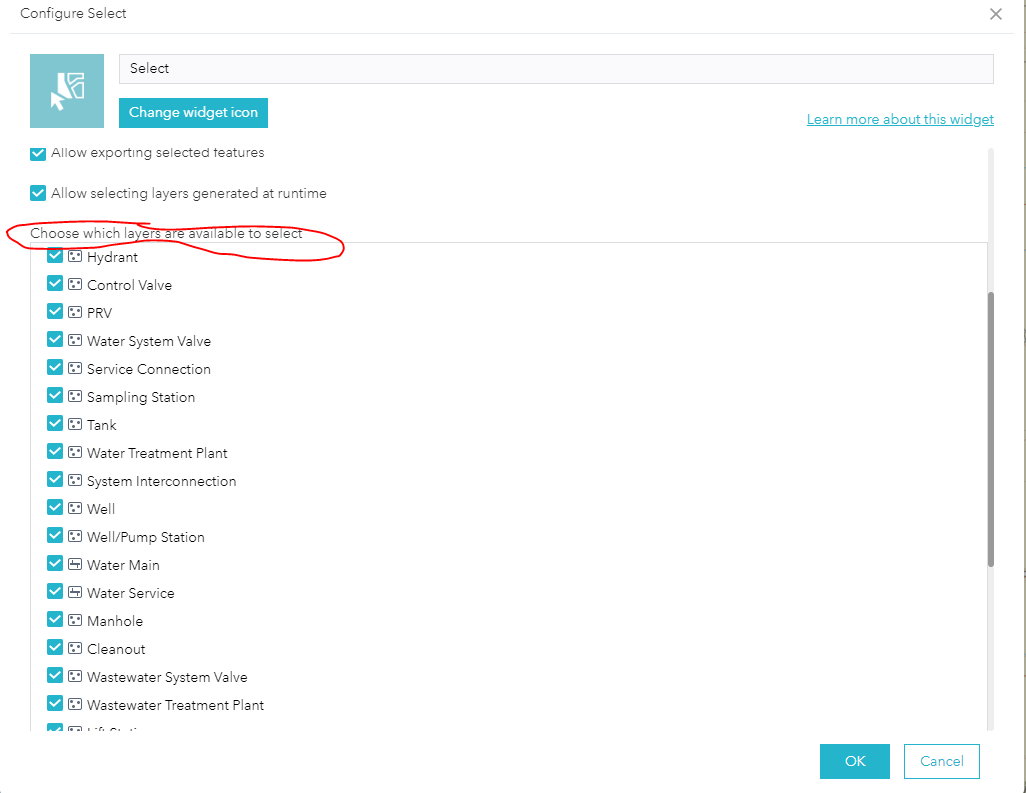Uncheck the PRV layer
This screenshot has height=793, width=1026.
click(54, 312)
